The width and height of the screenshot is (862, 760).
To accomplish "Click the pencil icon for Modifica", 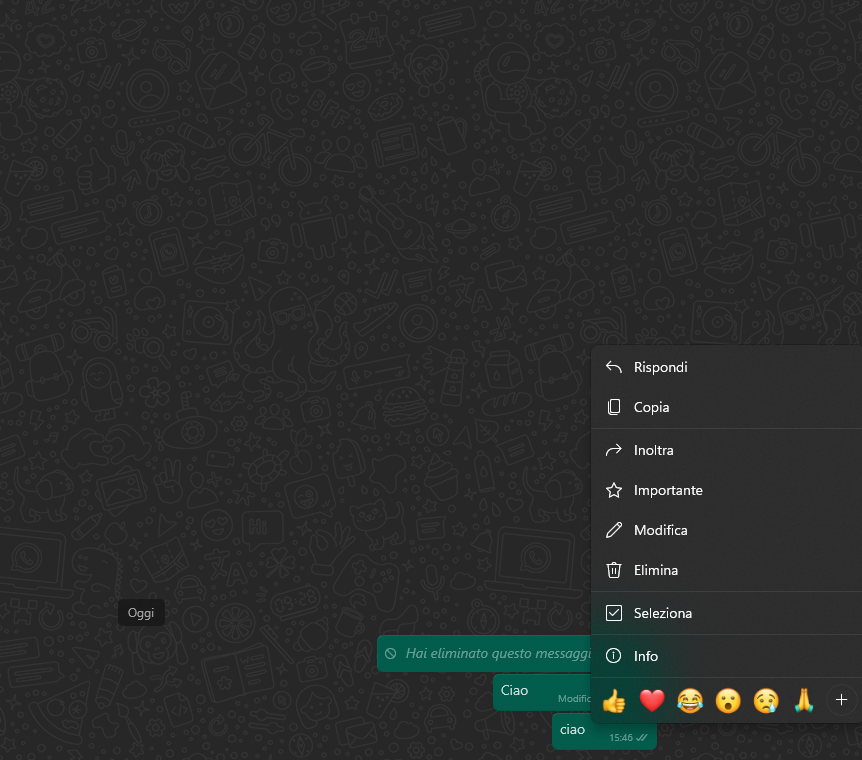I will tap(614, 530).
